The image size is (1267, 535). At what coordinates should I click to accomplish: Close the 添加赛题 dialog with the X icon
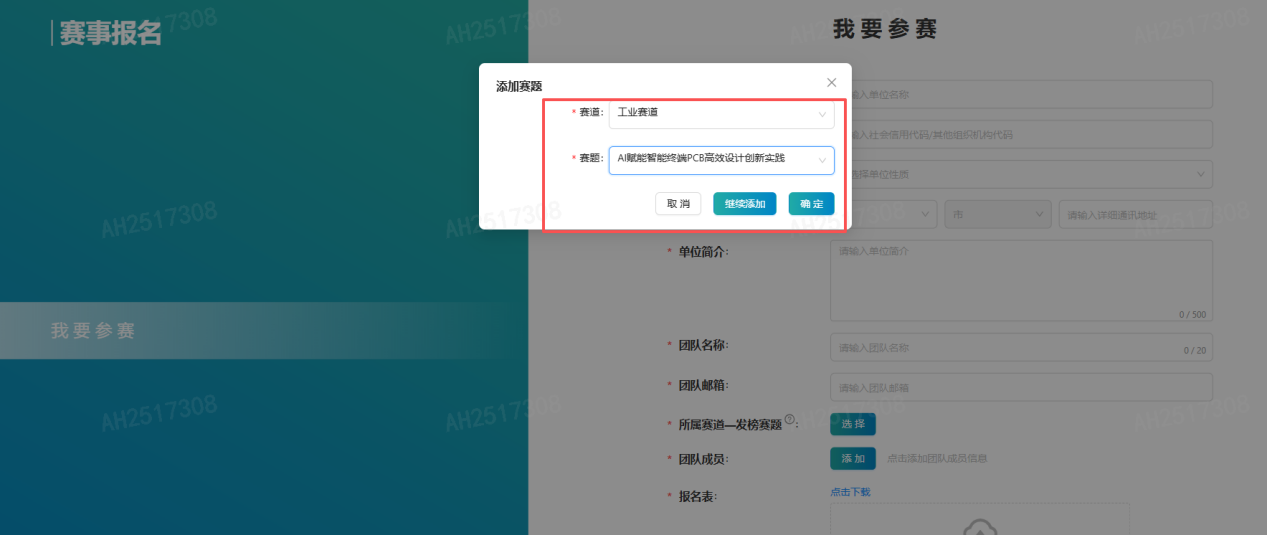tap(831, 82)
